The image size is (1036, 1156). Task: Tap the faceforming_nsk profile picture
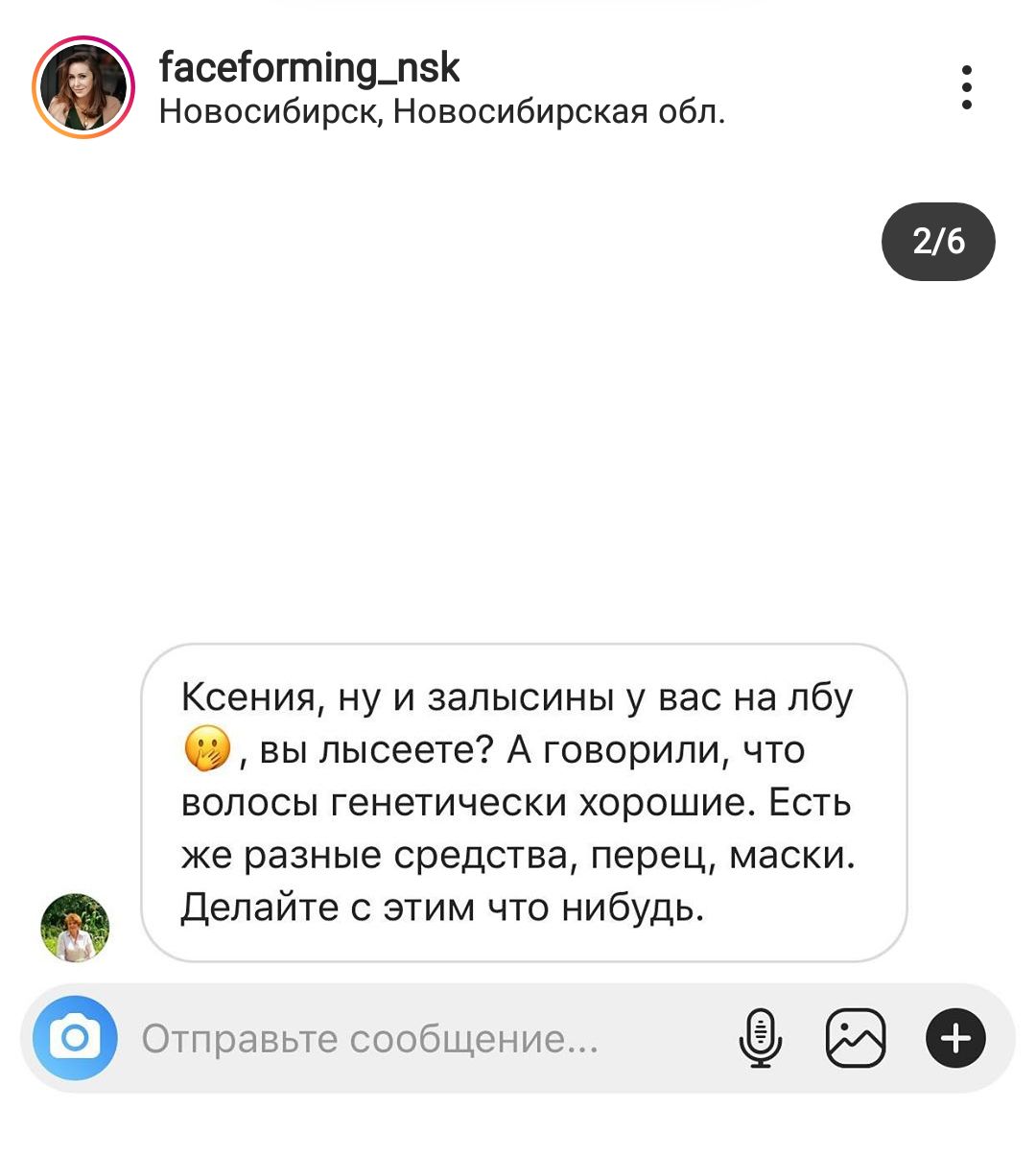(83, 87)
